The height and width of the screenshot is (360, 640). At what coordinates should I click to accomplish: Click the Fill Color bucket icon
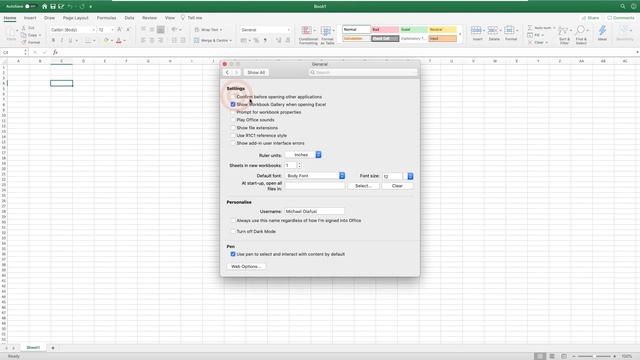point(106,40)
